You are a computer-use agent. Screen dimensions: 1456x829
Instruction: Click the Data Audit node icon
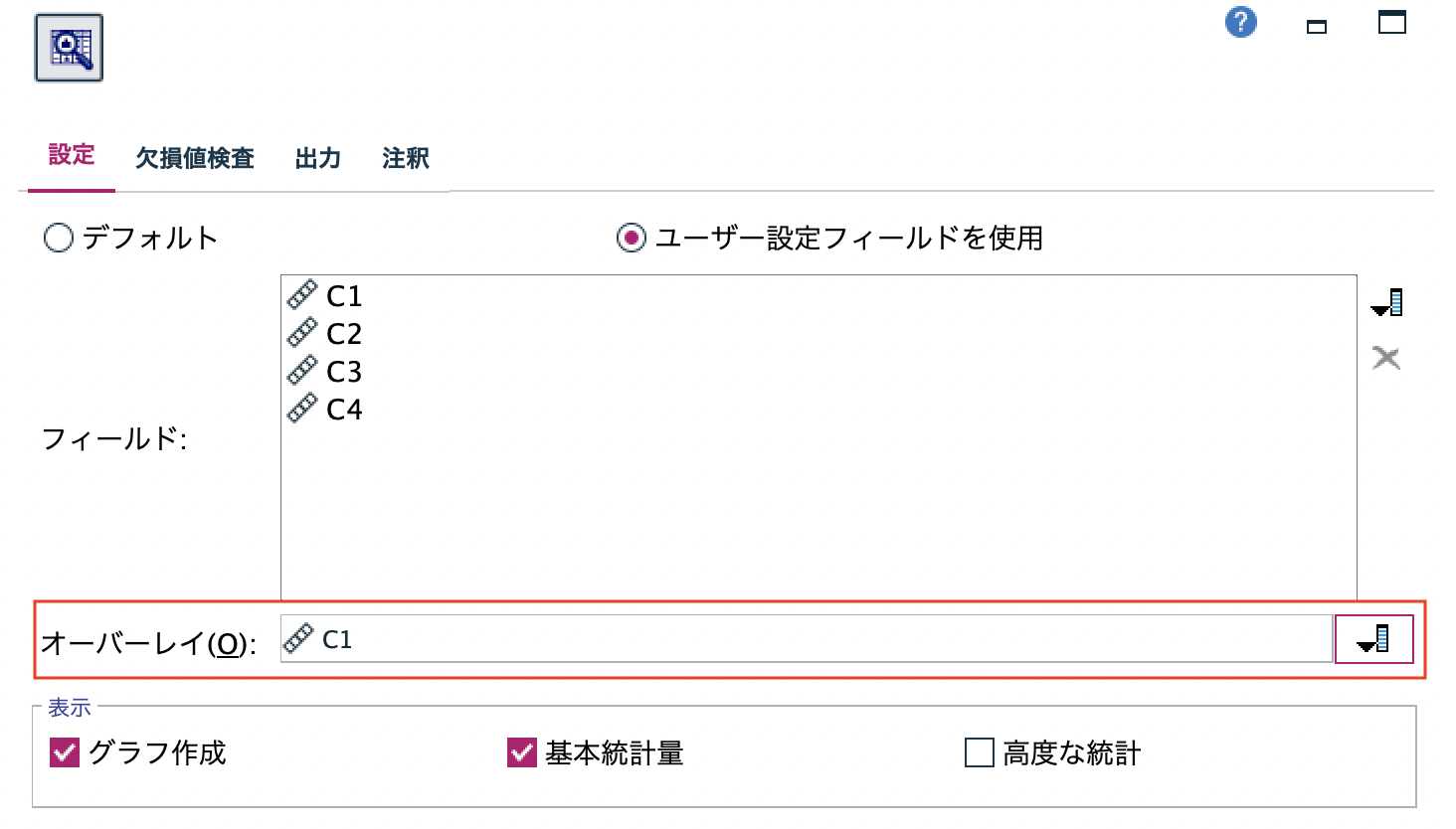click(67, 45)
